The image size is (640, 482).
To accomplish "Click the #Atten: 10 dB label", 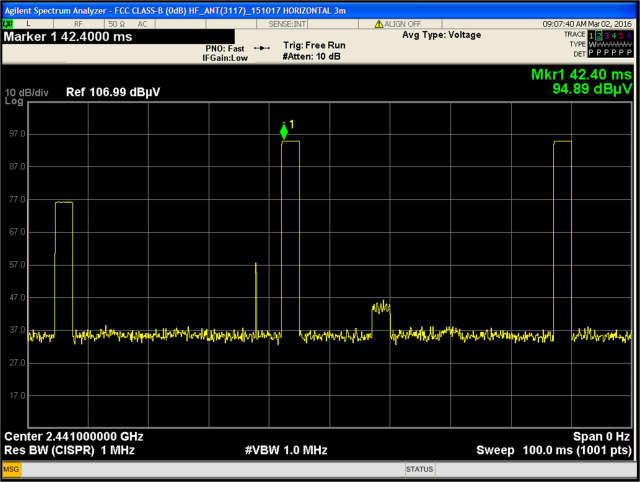I will (x=311, y=56).
